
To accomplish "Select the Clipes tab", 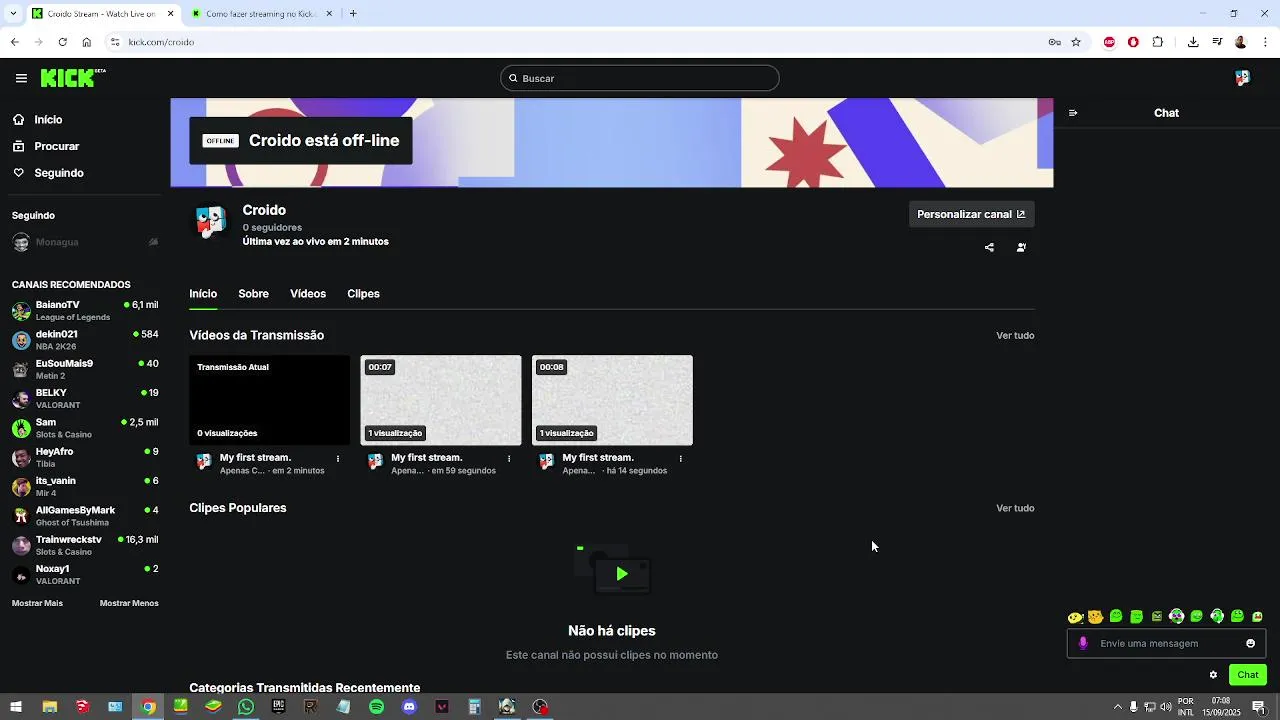I will pos(363,294).
